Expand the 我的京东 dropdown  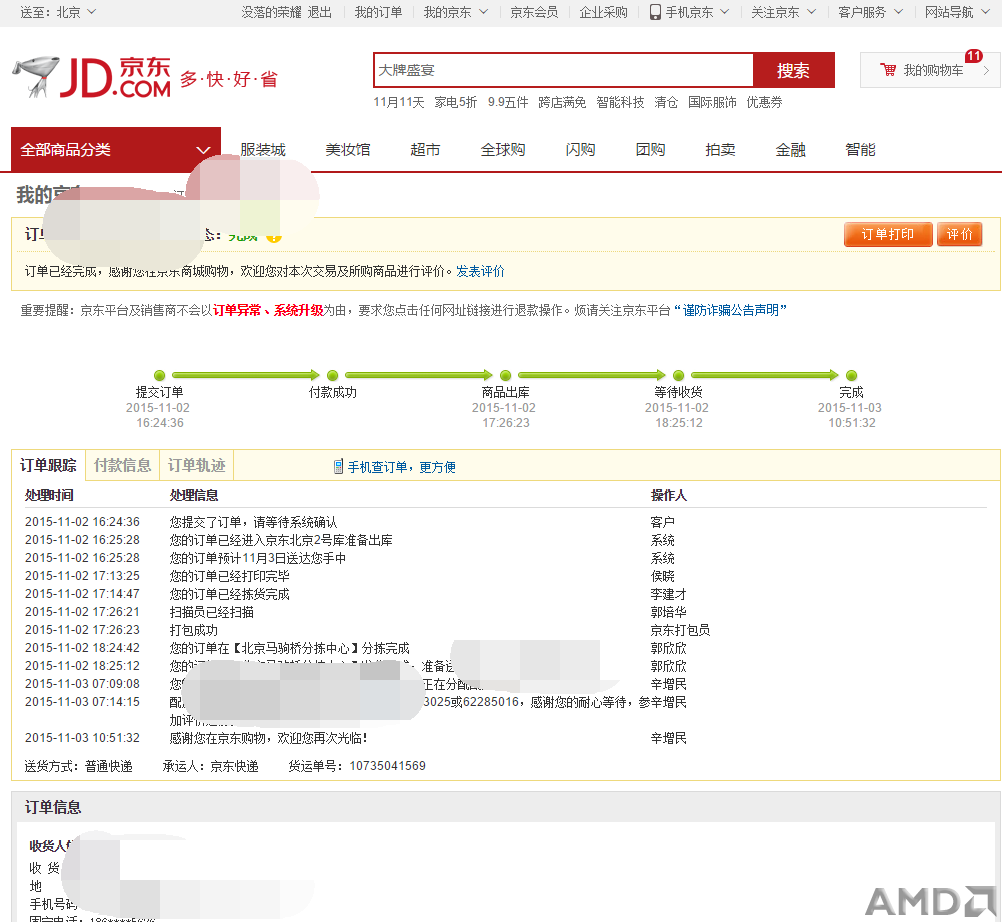pyautogui.click(x=456, y=12)
